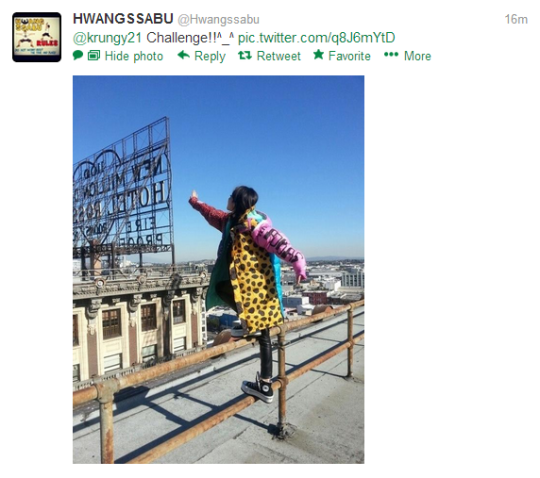This screenshot has width=540, height=478.
Task: Hide photo via the text toggle
Action: (134, 56)
